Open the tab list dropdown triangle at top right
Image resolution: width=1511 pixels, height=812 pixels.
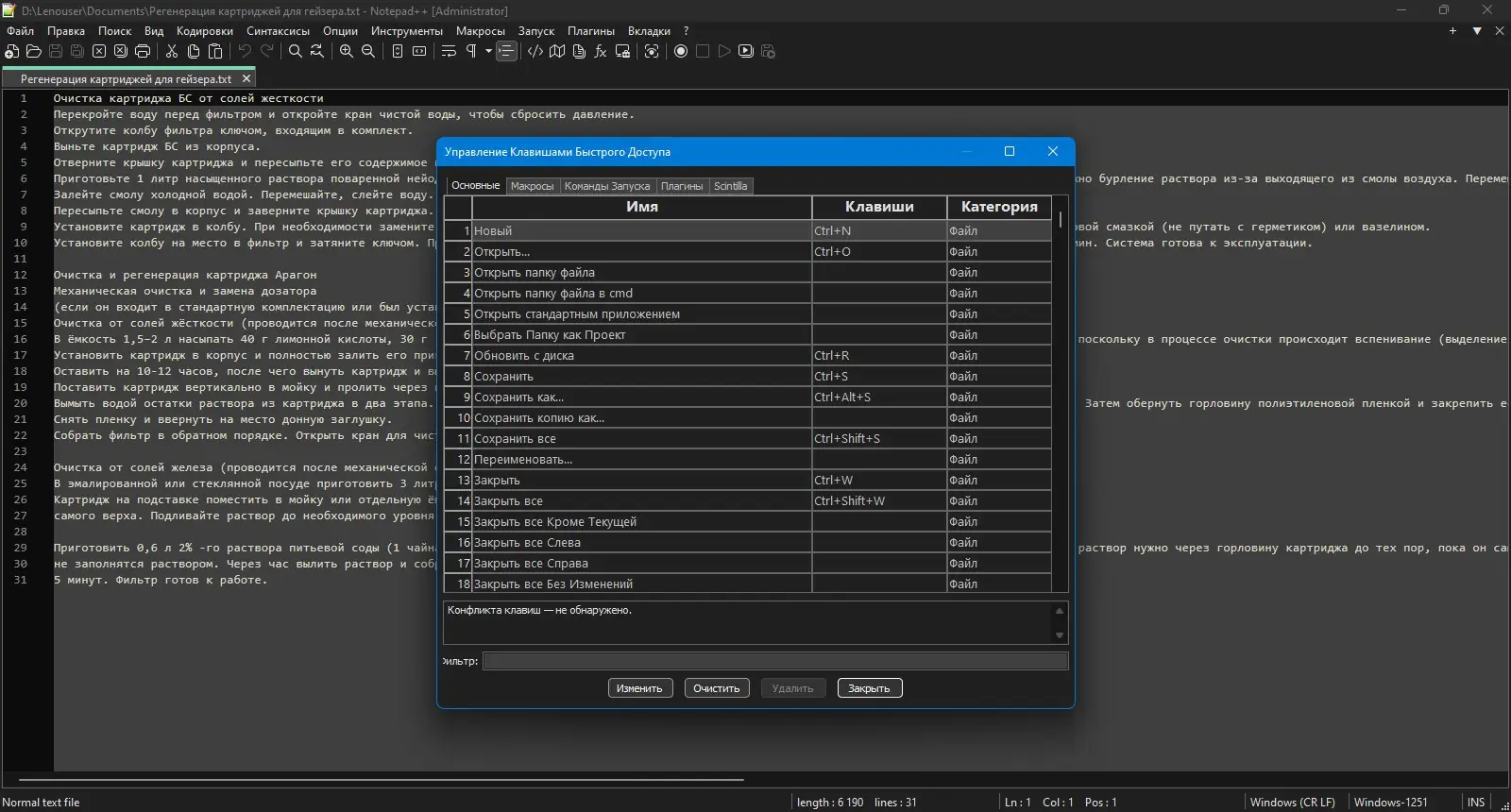click(1477, 31)
